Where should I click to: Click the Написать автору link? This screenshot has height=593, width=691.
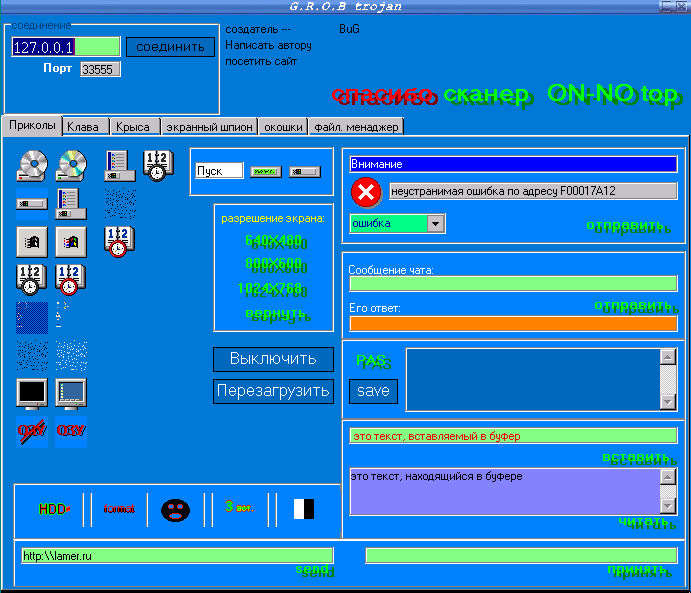[x=268, y=45]
